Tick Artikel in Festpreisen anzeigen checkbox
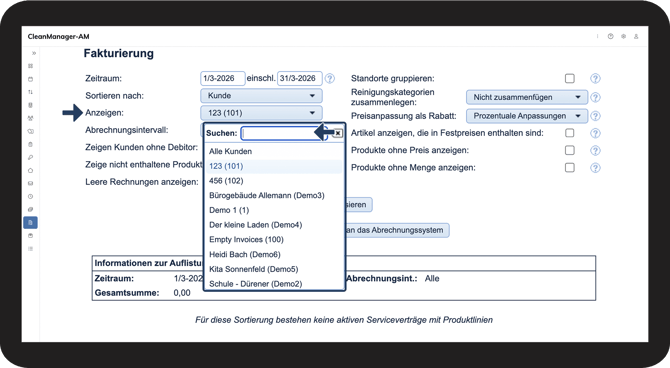 pyautogui.click(x=570, y=133)
